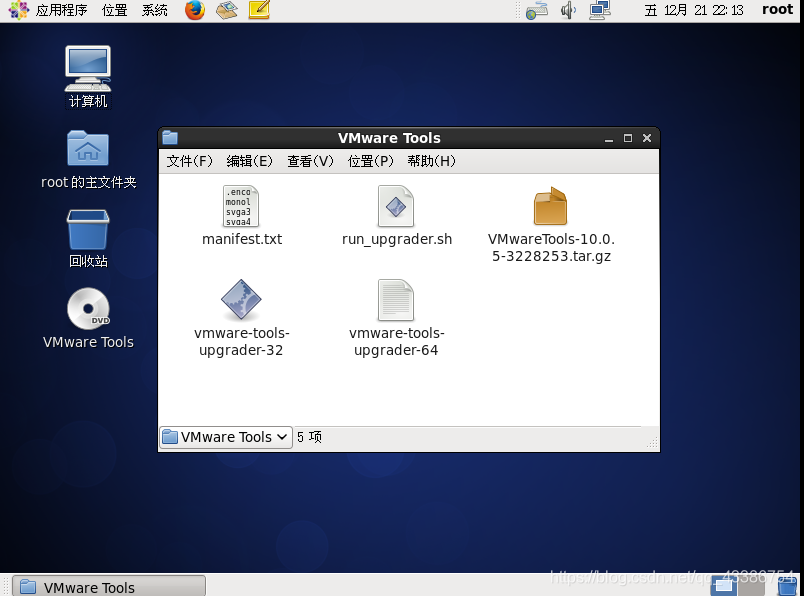Open the yellow notes launcher icon
Image resolution: width=804 pixels, height=596 pixels.
[x=259, y=10]
